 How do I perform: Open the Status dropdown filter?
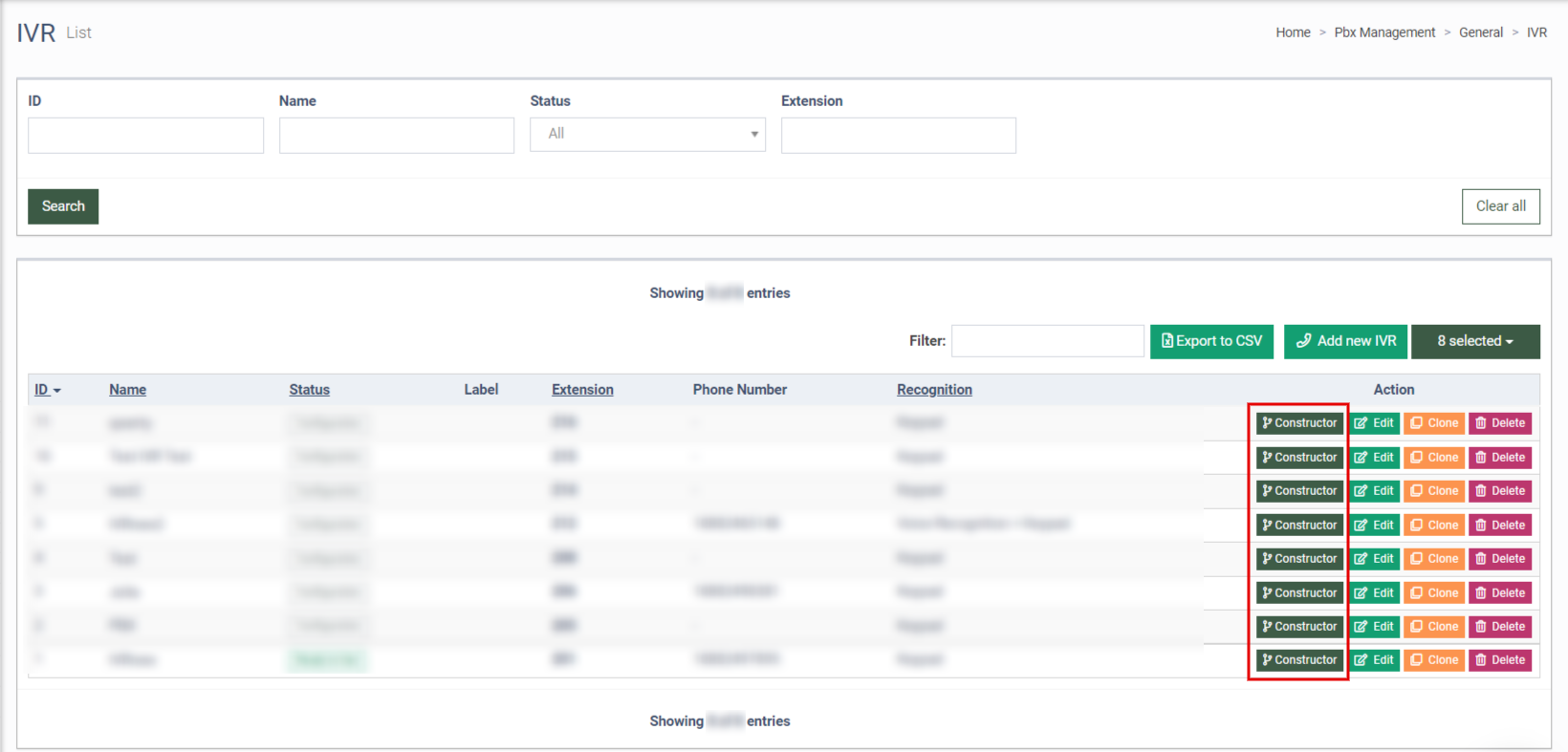647,135
